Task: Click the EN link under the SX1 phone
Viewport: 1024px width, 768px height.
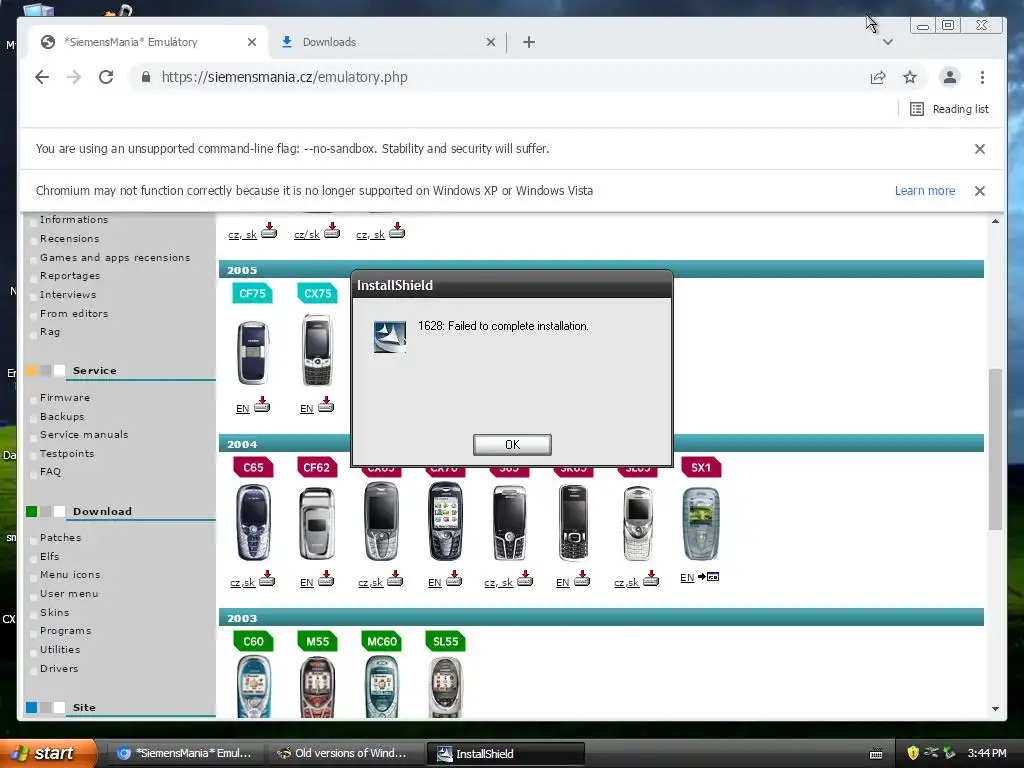Action: pos(687,578)
